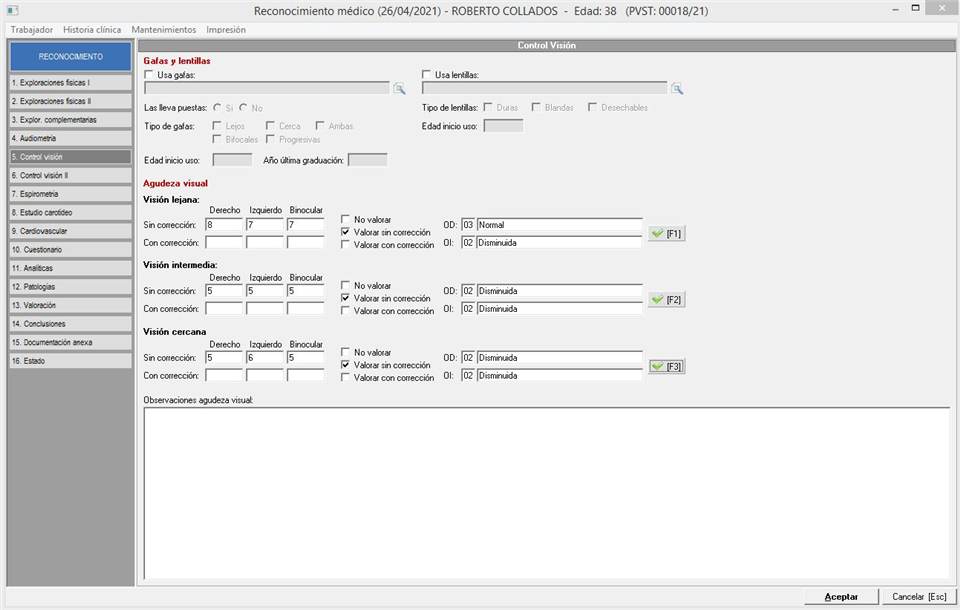The height and width of the screenshot is (610, 960).
Task: Click the Derecho 'Con corrección' field for Visión lejana
Action: tap(224, 242)
